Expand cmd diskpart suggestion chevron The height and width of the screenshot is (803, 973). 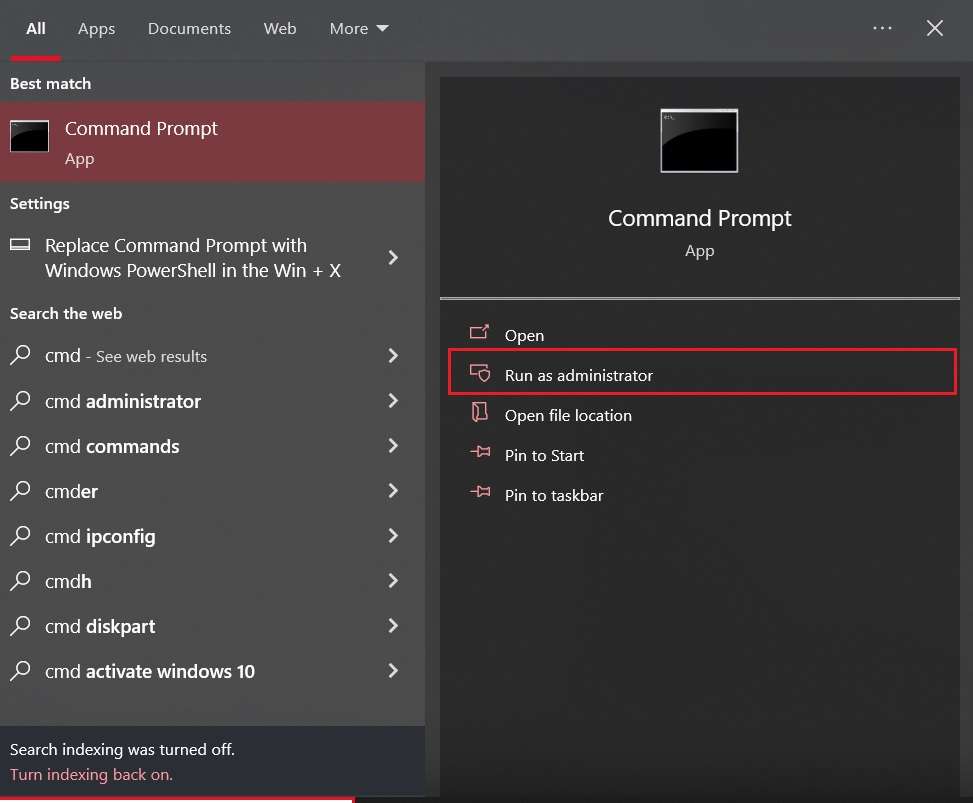click(393, 626)
